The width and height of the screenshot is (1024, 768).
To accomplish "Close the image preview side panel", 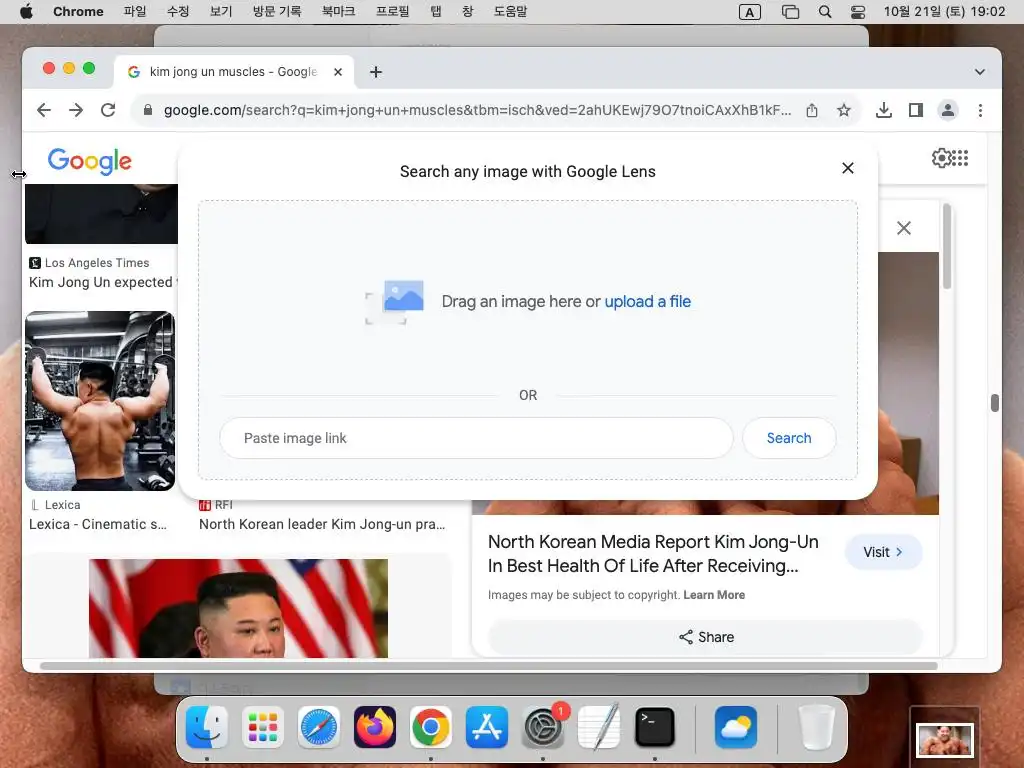I will tap(904, 228).
